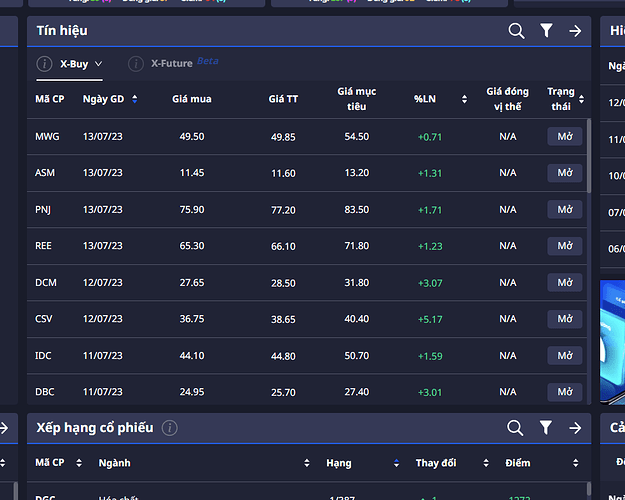Screen dimensions: 625x500
Task: Click the Mở button for MWG
Action: (564, 137)
